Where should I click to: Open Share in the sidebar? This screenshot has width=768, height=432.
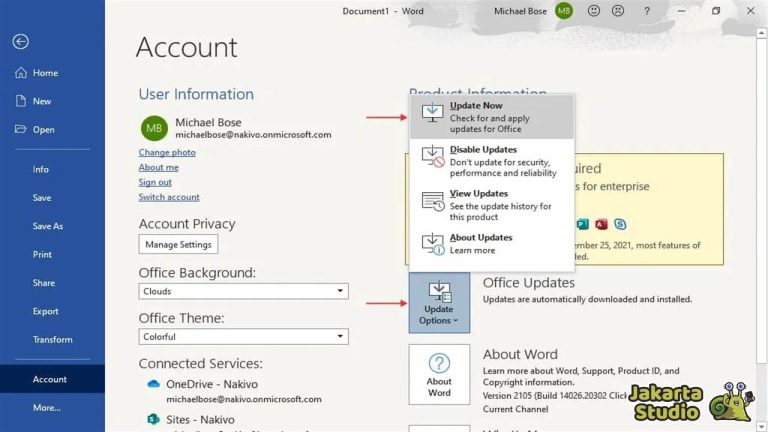click(44, 283)
